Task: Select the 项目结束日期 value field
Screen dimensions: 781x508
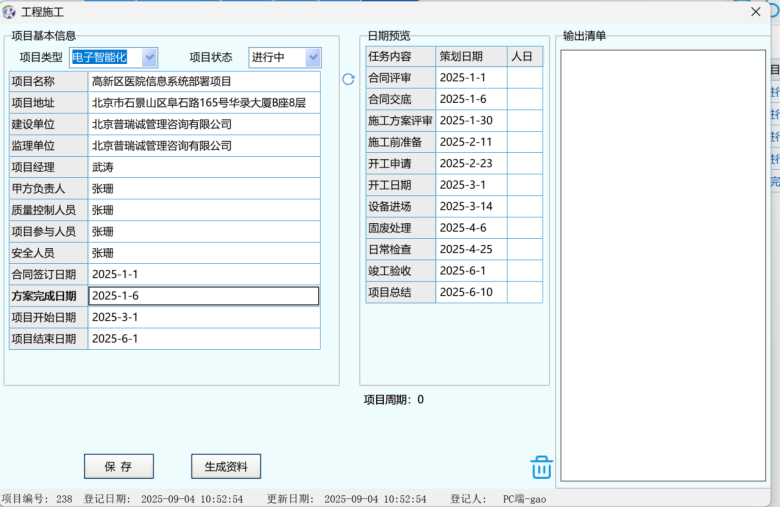Action: 204,339
